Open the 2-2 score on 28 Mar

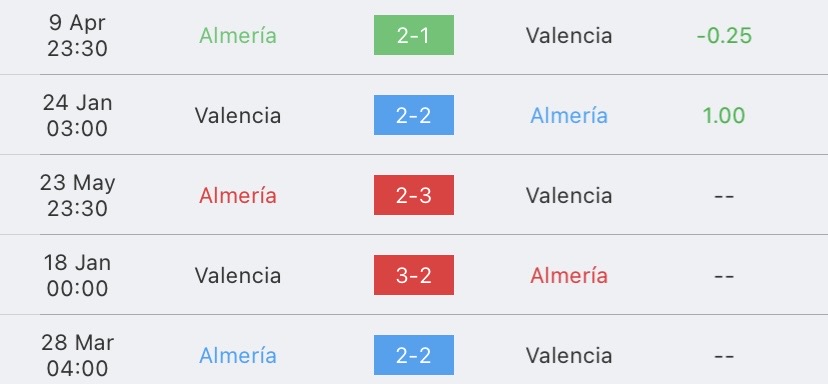[413, 355]
